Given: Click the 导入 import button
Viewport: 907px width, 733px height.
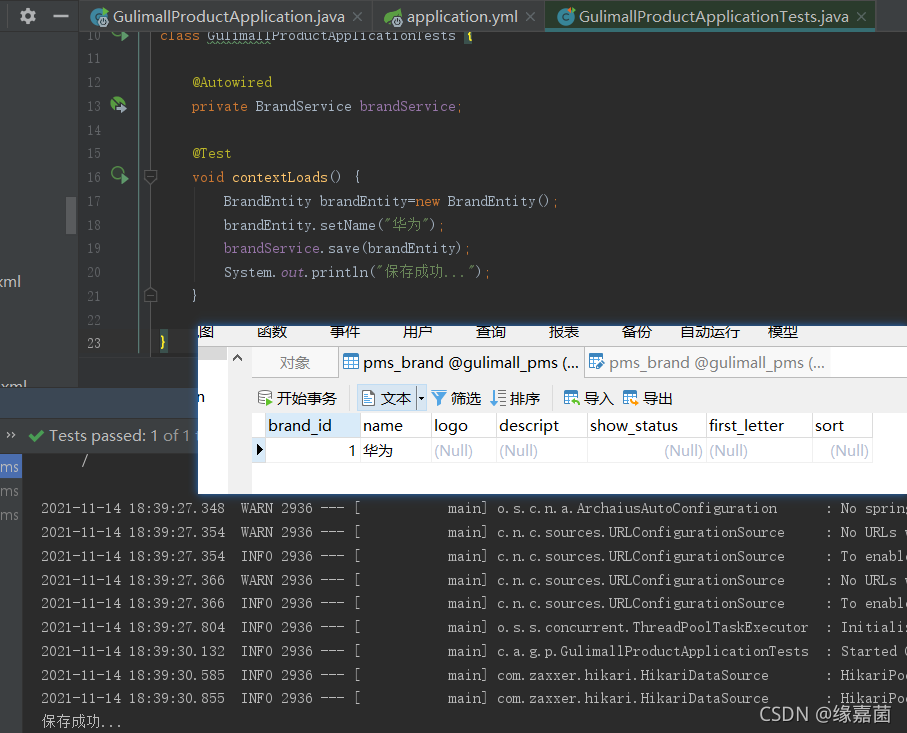Looking at the screenshot, I should click(x=588, y=398).
